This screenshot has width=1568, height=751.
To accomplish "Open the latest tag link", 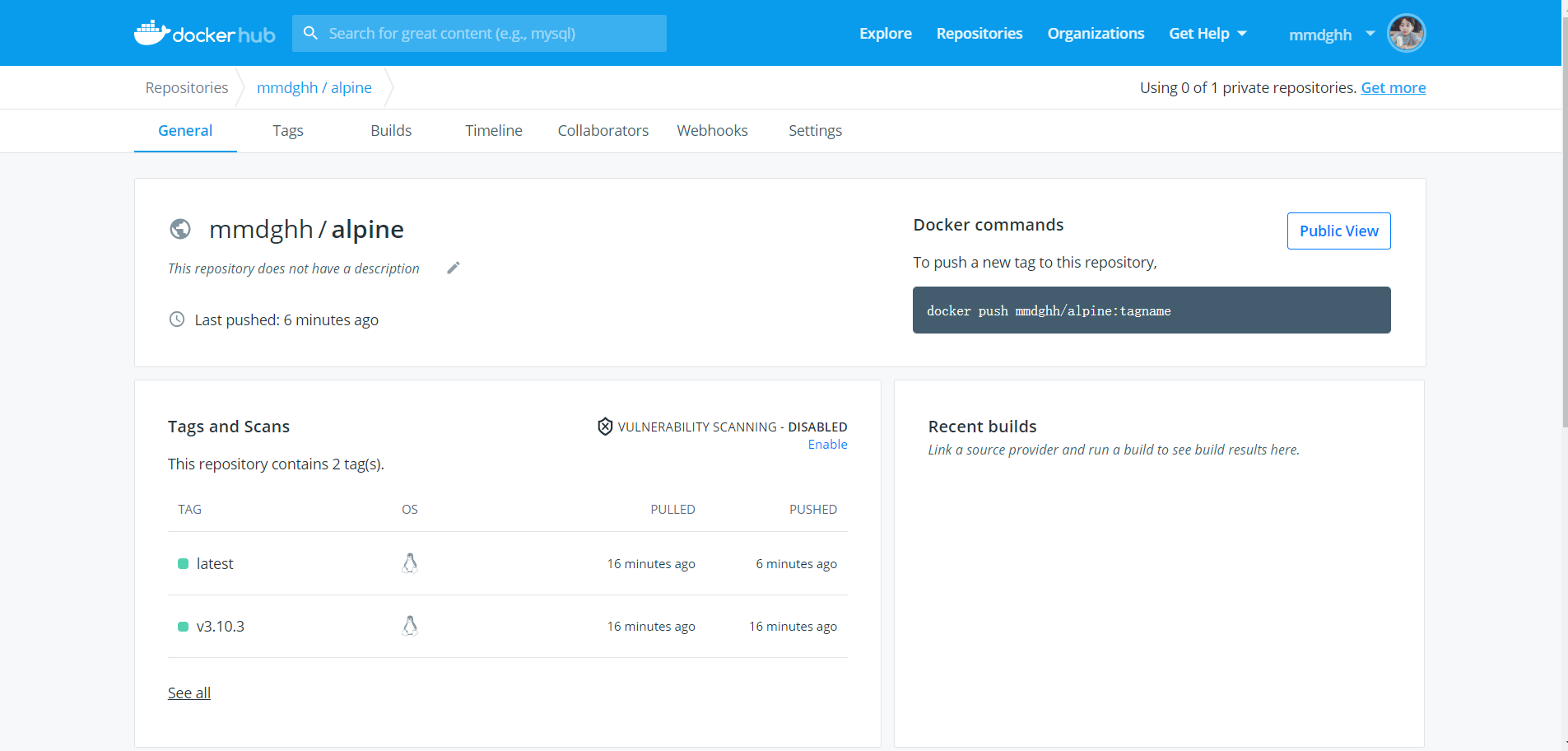I will [x=215, y=564].
